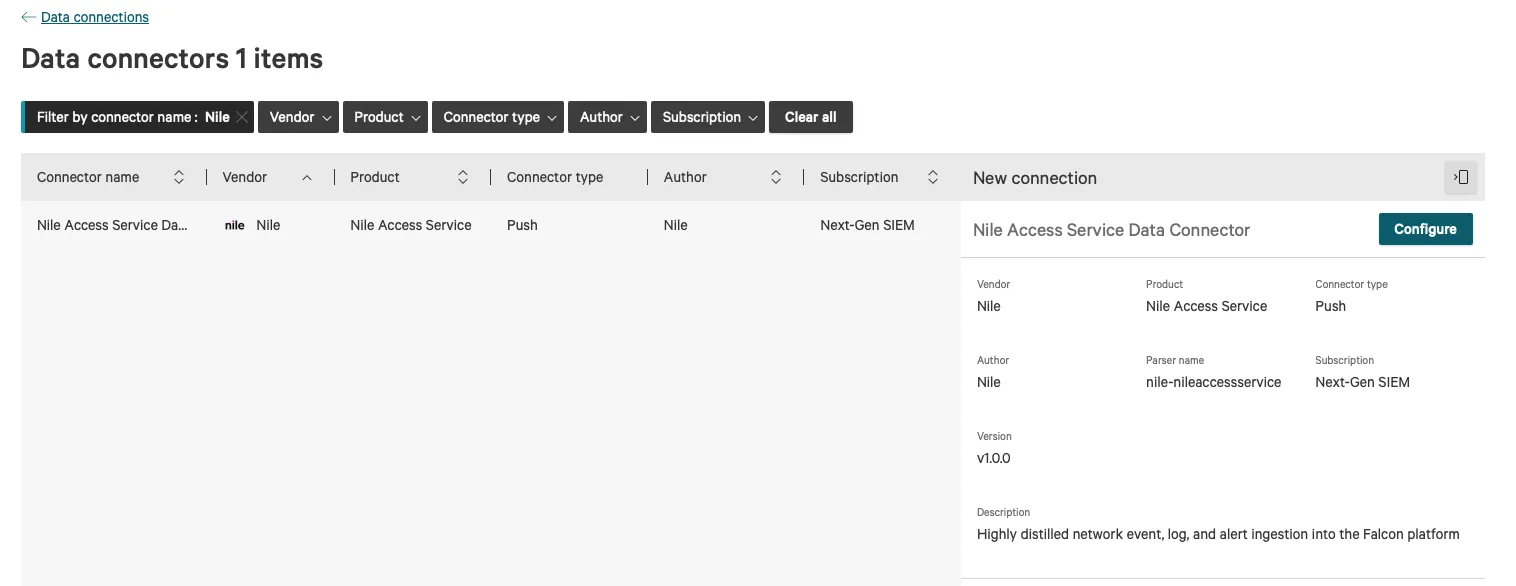Click Next-Gen SIEM subscription in details panel
Image resolution: width=1516 pixels, height=586 pixels.
(1362, 382)
